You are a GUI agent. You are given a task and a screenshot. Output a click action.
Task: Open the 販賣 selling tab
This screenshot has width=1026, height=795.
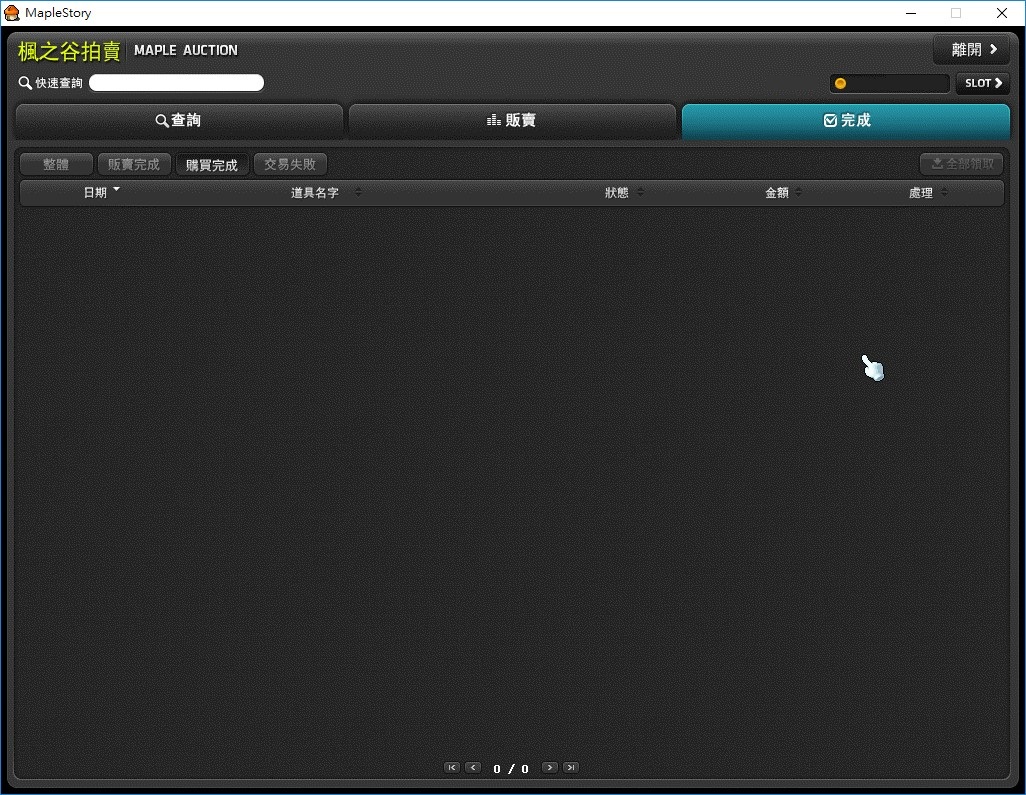tap(512, 121)
